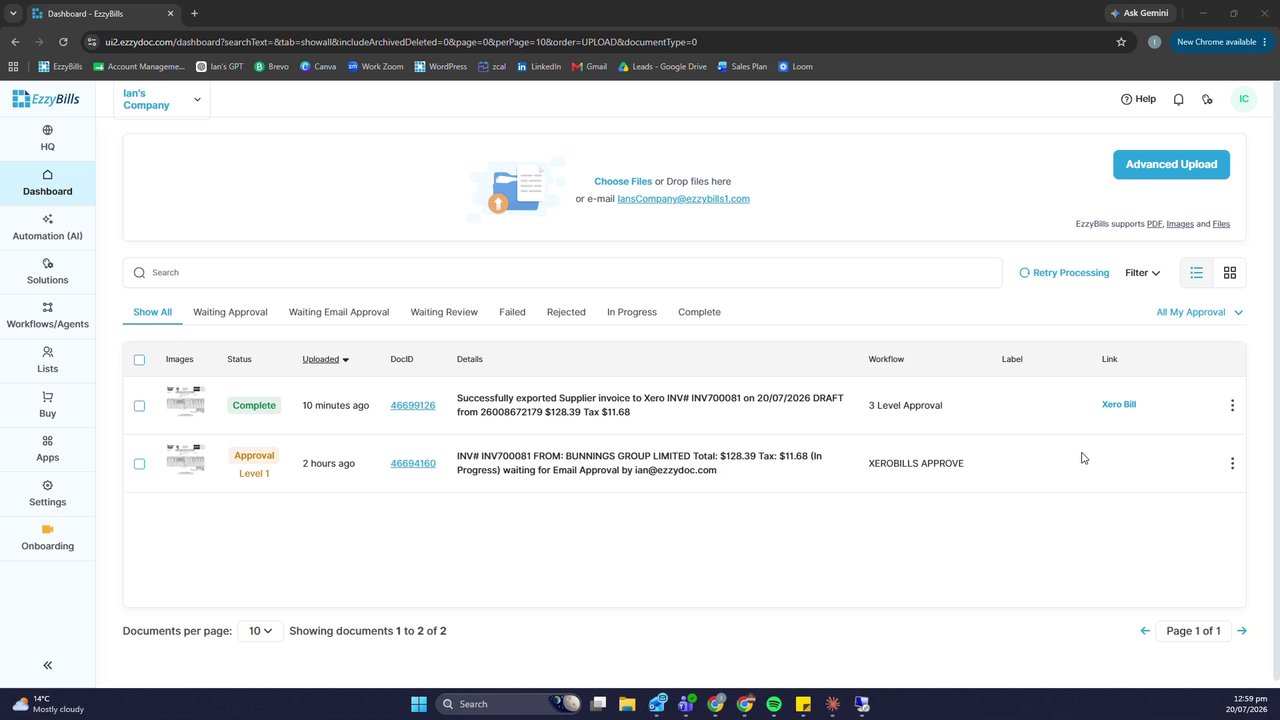Collapse sidebar with double-chevron icon

pyautogui.click(x=47, y=665)
